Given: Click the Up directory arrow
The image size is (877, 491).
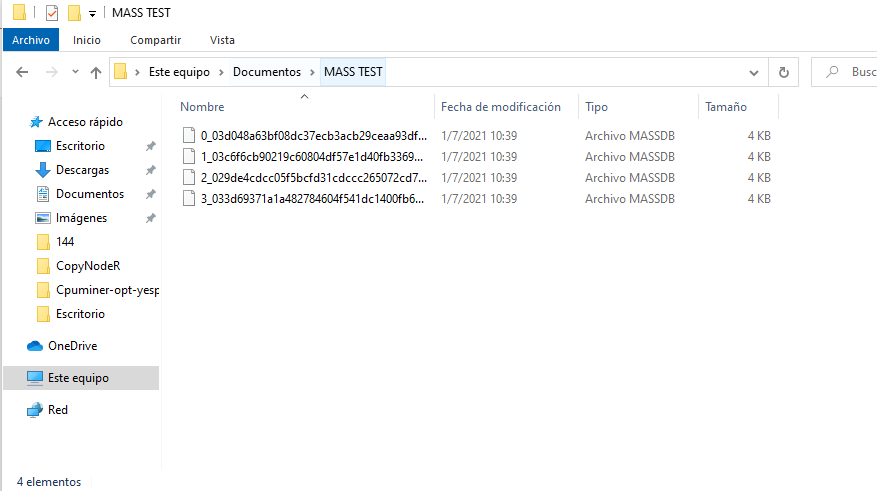Looking at the screenshot, I should point(96,72).
